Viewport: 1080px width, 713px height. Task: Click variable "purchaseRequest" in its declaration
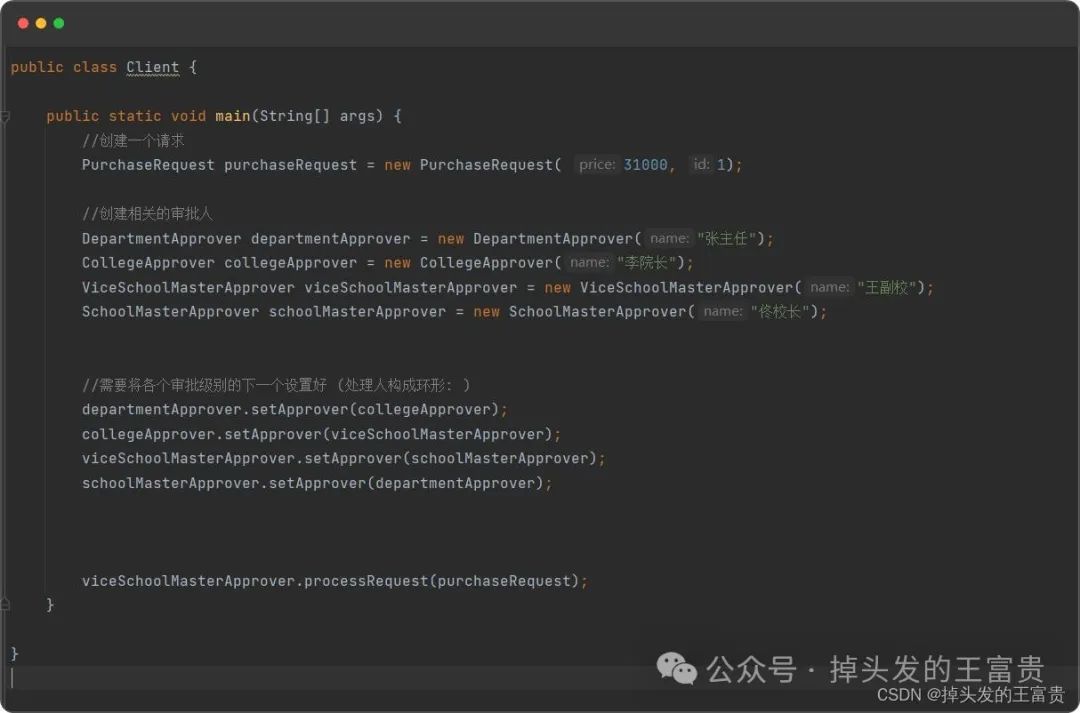(291, 165)
